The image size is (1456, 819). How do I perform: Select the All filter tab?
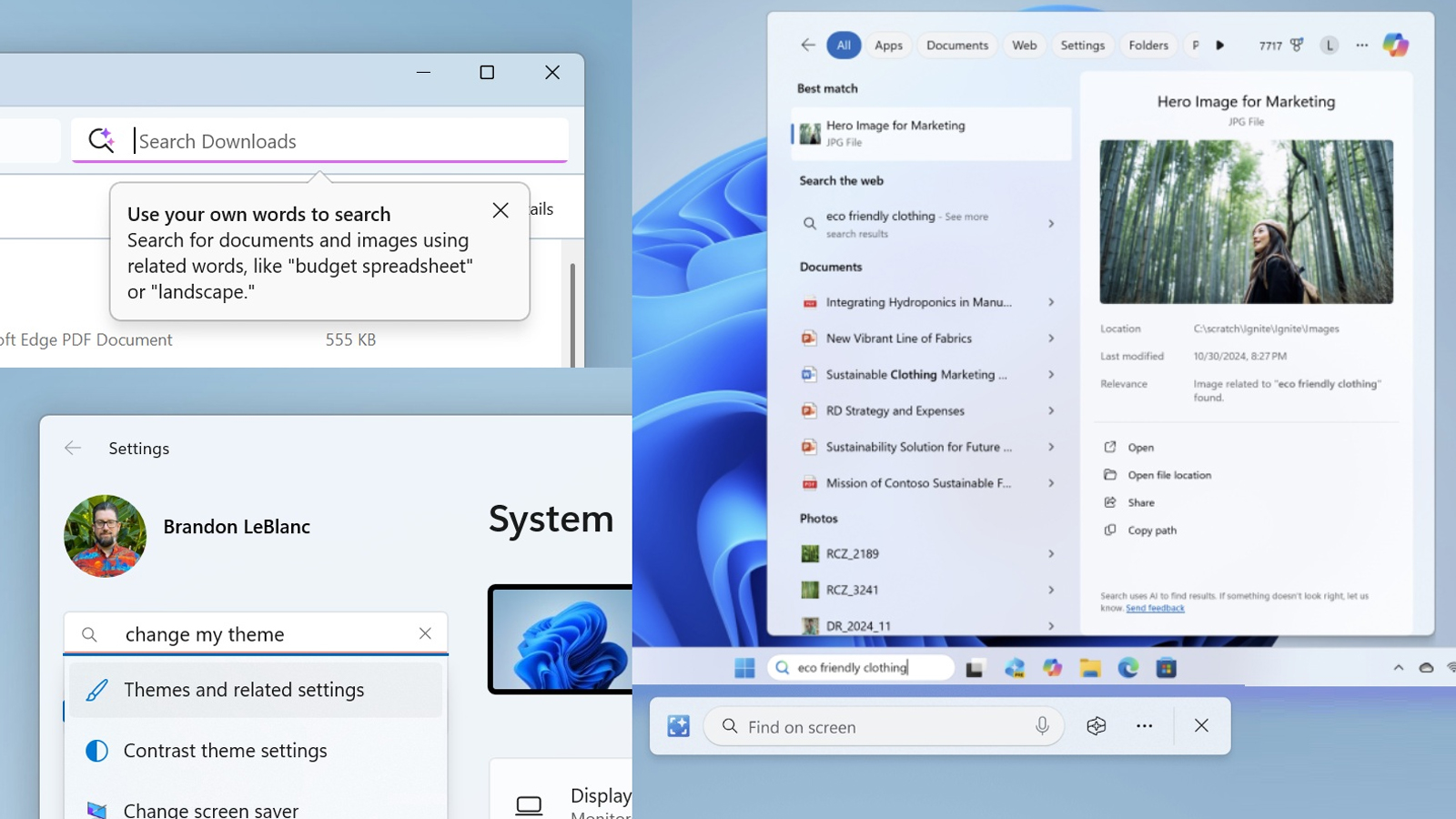tap(844, 45)
